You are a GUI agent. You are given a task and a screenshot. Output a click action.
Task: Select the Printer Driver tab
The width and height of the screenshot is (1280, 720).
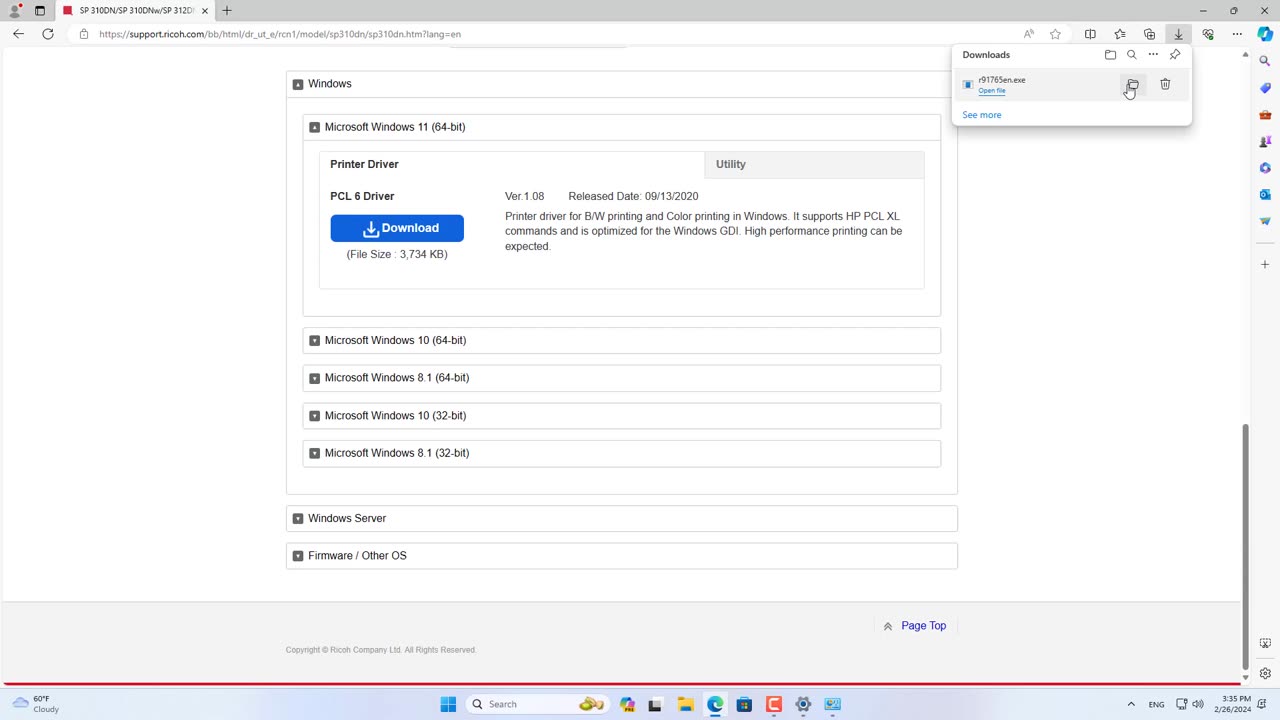512,164
